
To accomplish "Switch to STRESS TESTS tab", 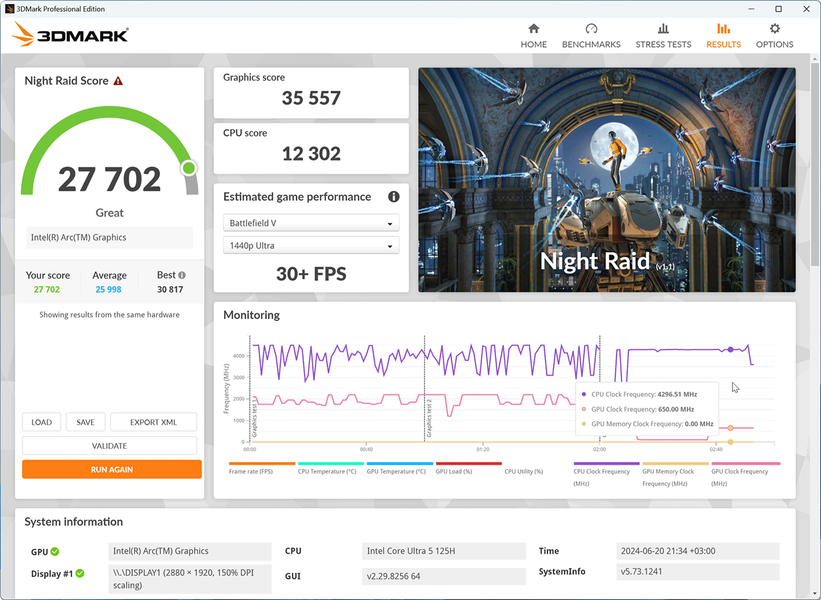I will [663, 36].
